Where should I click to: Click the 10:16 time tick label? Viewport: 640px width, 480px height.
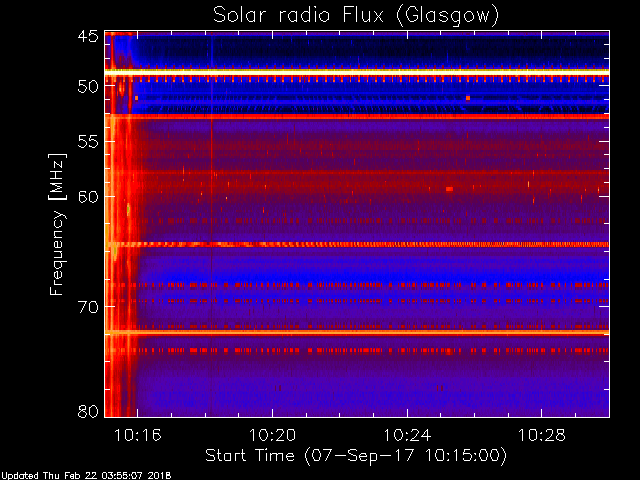138,435
